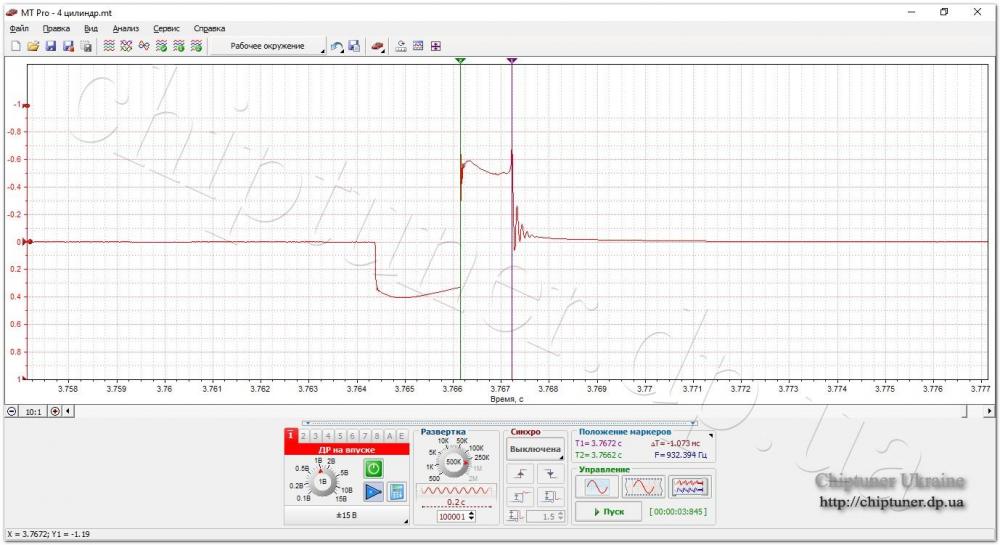Click the second waves icon with green badge

pyautogui.click(x=179, y=46)
